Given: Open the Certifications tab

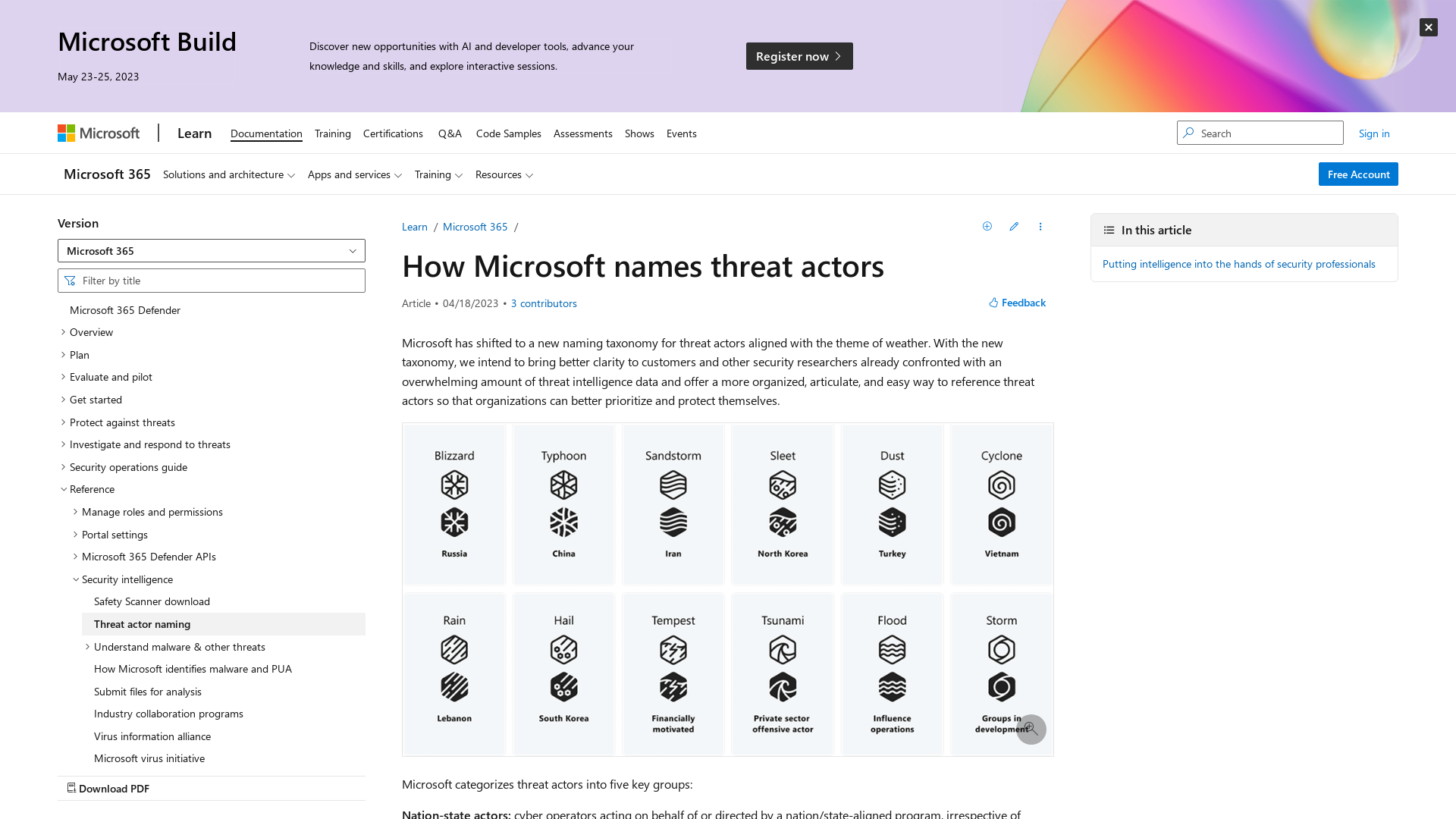Looking at the screenshot, I should pos(393,133).
